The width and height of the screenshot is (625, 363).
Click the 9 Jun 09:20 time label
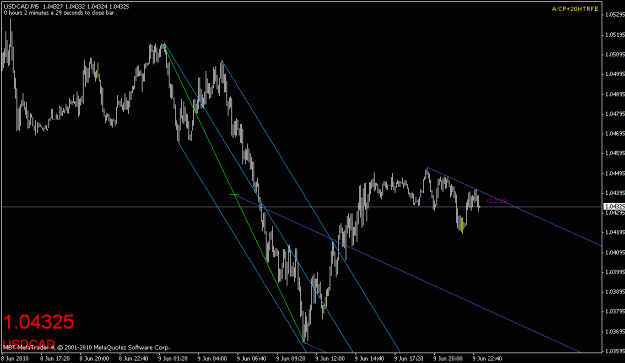291,359
